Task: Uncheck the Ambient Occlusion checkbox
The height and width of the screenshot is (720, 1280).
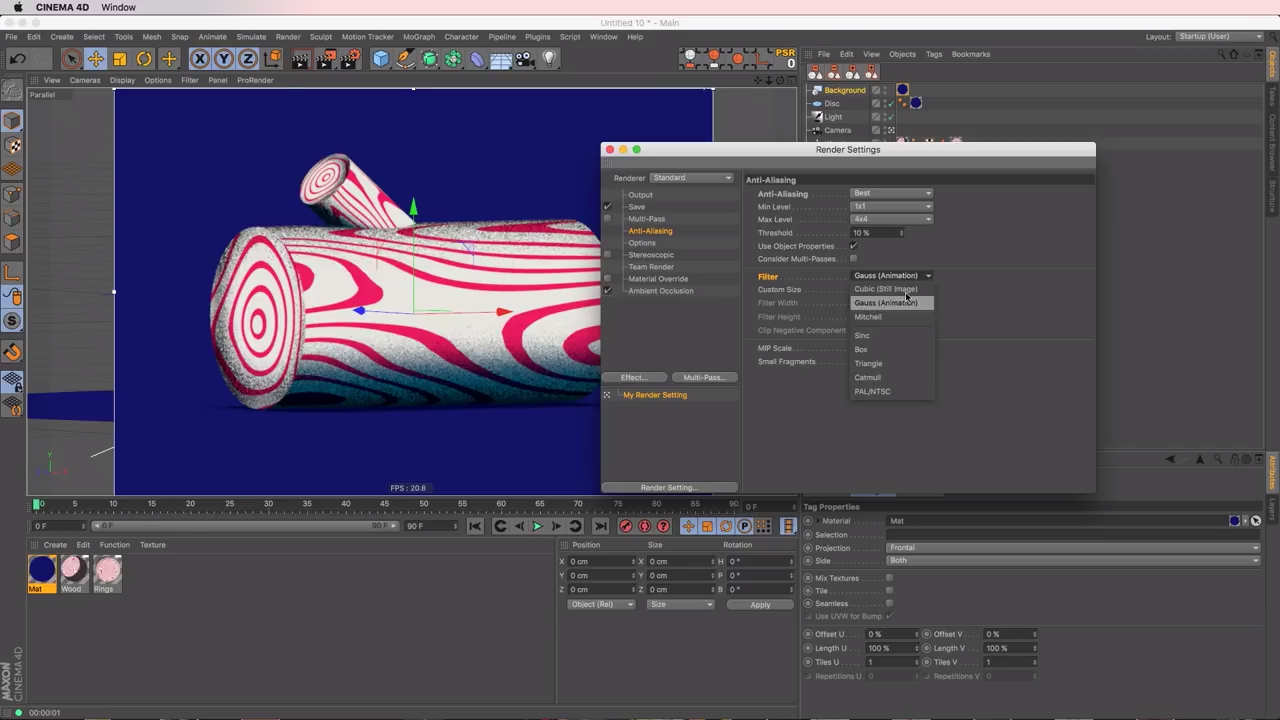Action: 607,291
